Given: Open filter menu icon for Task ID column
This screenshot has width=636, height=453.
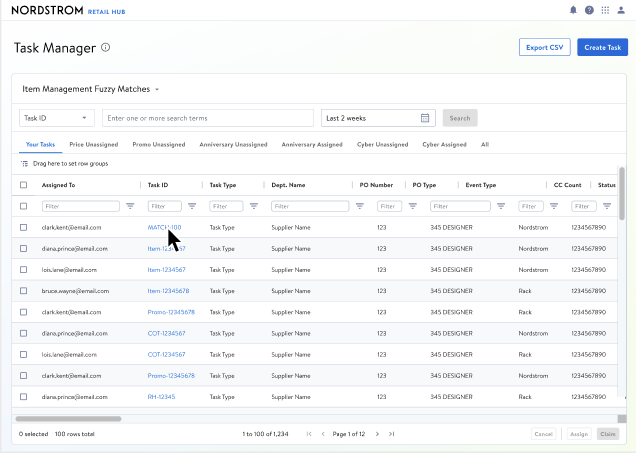Looking at the screenshot, I should pyautogui.click(x=192, y=206).
